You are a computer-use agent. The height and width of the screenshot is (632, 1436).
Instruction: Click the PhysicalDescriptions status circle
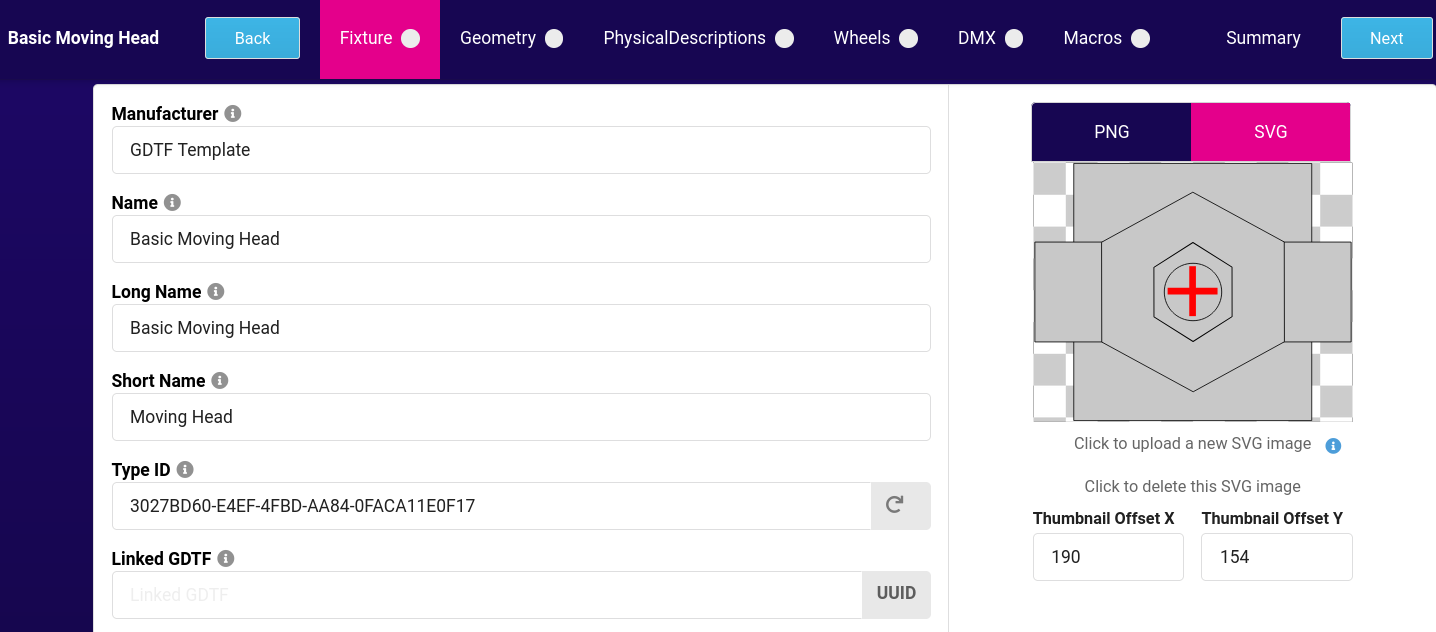tap(785, 38)
